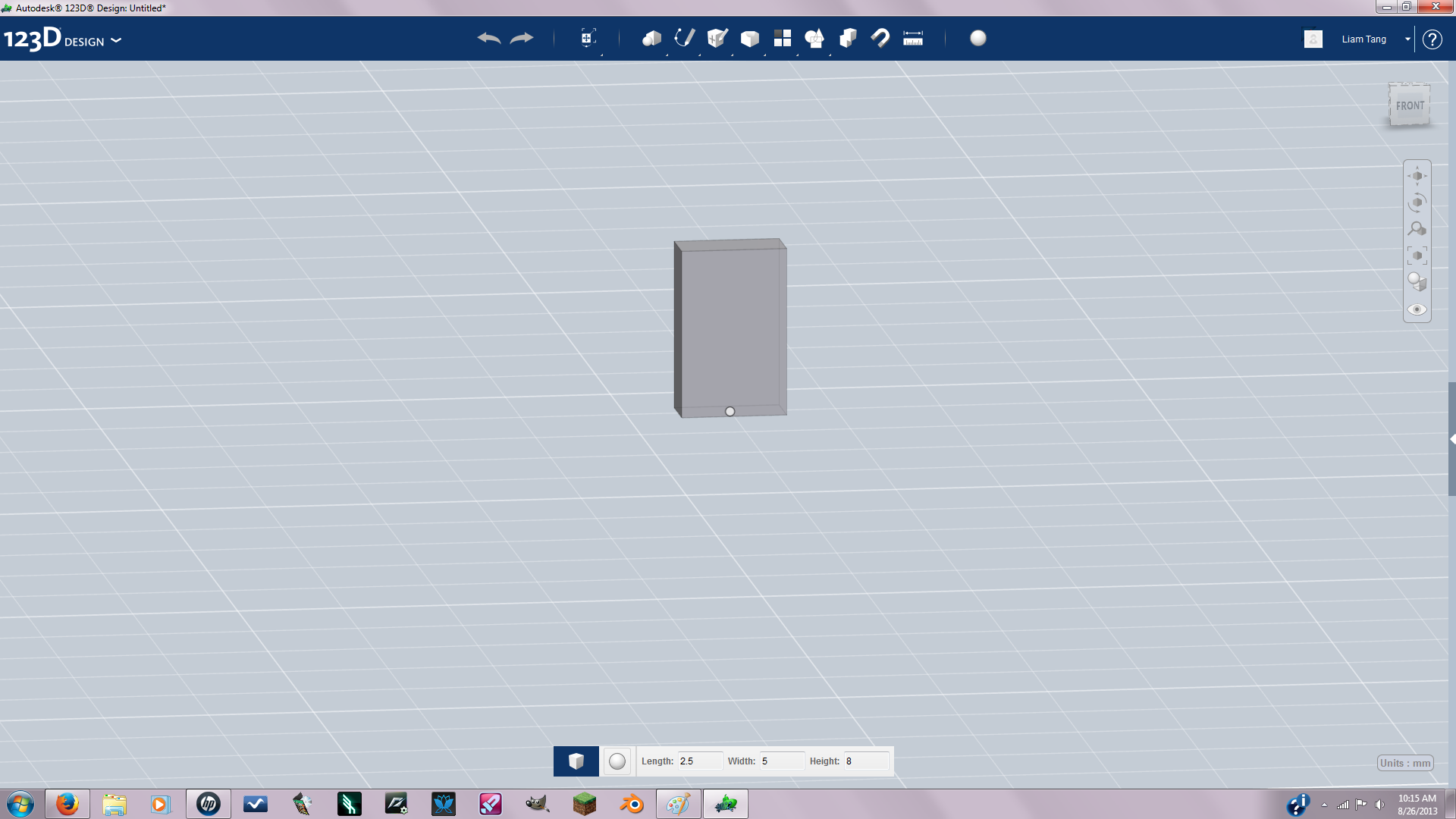Open Windows Media Player from the taskbar
The width and height of the screenshot is (1456, 819).
click(162, 804)
